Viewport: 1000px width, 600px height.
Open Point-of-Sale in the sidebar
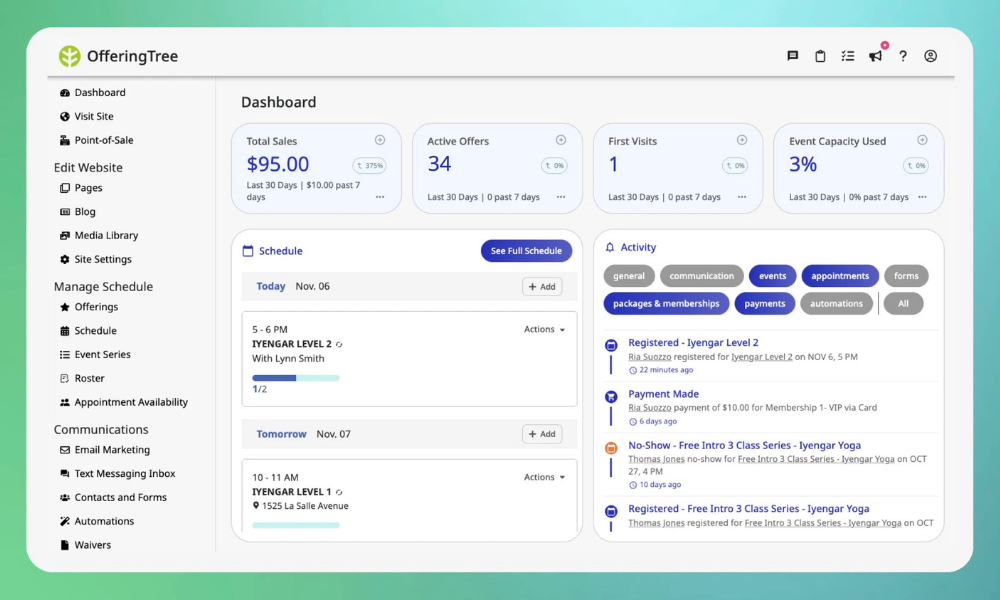[96, 140]
